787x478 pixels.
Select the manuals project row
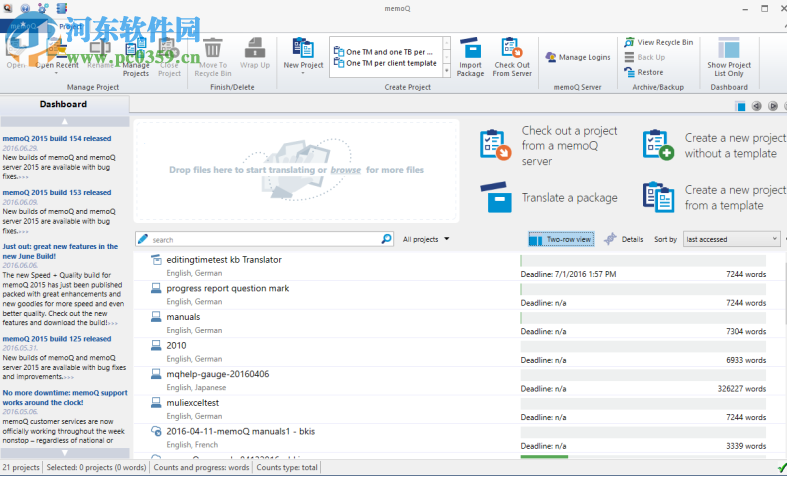click(460, 323)
